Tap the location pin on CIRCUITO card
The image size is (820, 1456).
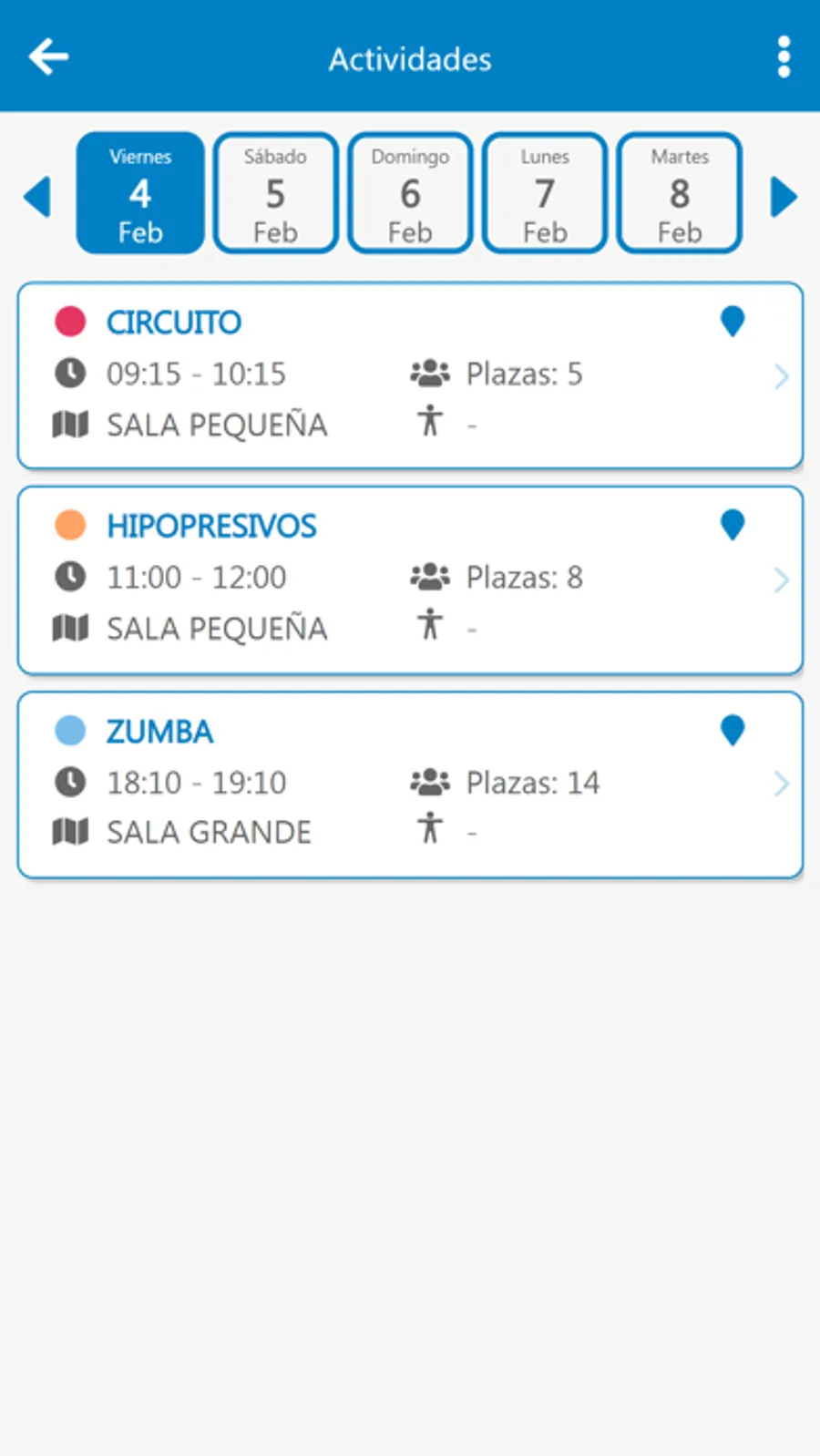click(x=733, y=322)
